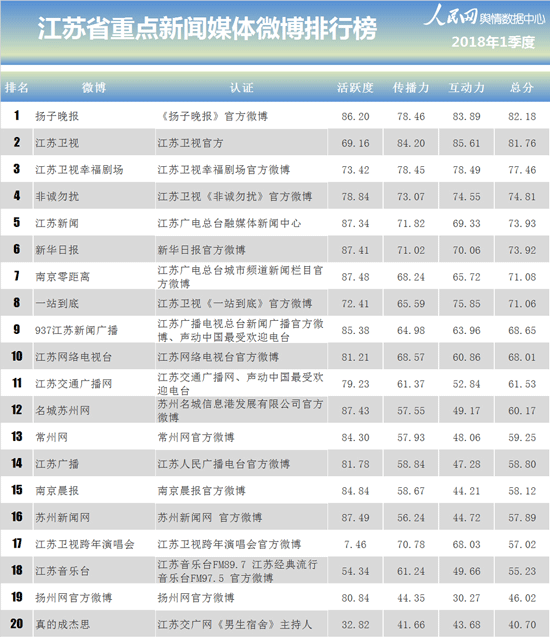Click the 江苏广电总台融媒体新闻中心 cell

tap(241, 223)
